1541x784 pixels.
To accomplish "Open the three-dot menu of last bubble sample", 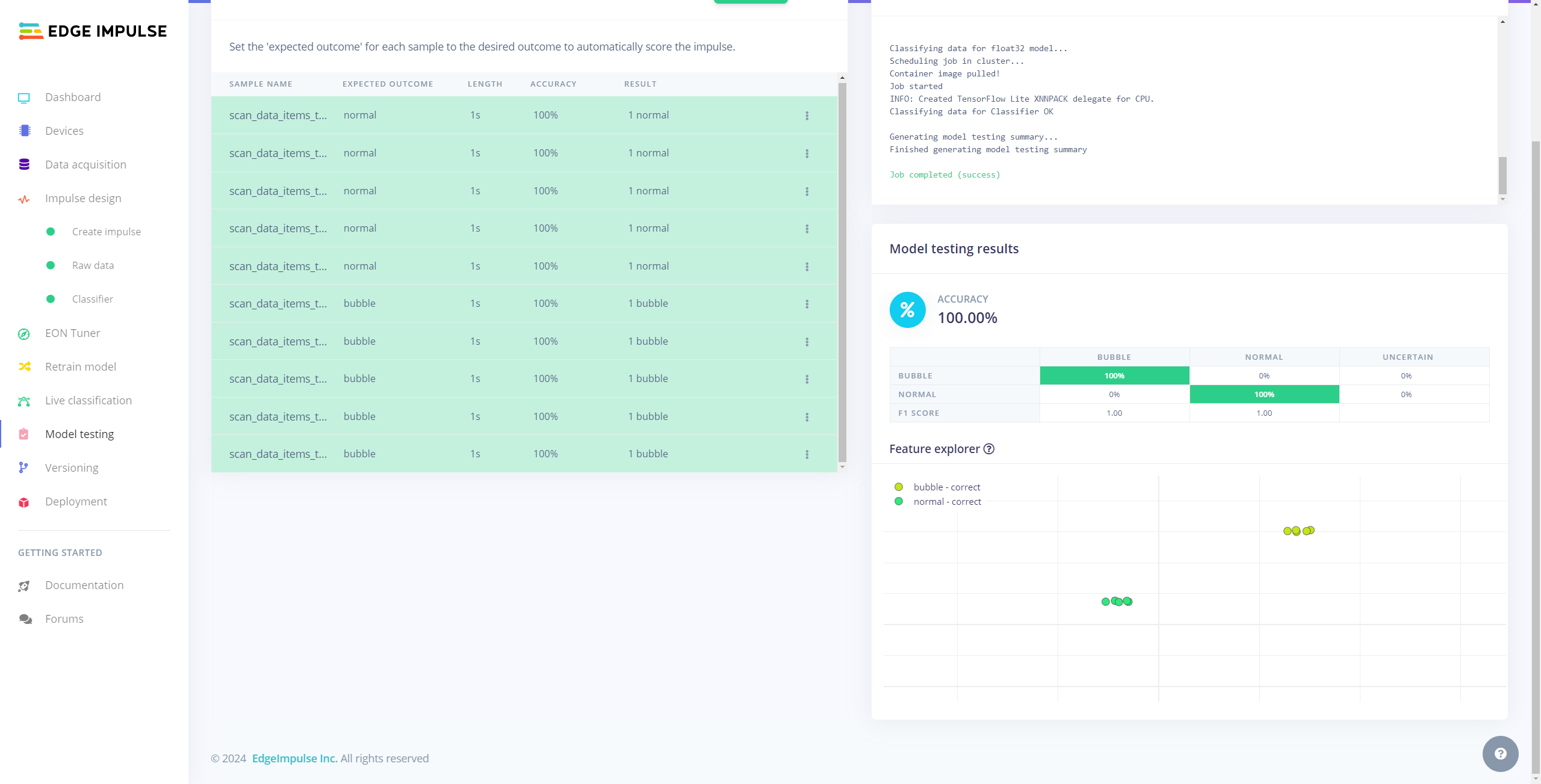I will coord(807,454).
